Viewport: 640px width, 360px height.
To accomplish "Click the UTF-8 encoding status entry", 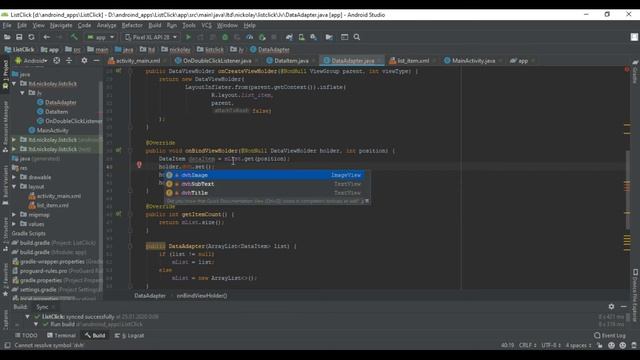I will coord(551,345).
